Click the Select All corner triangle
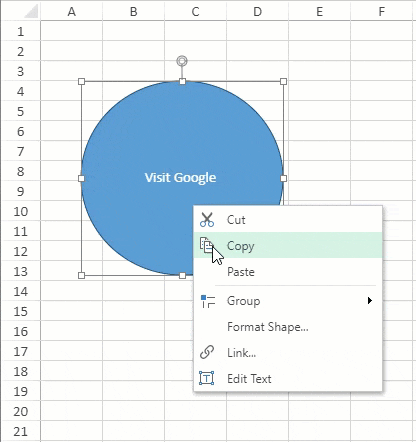The height and width of the screenshot is (442, 416). click(31, 12)
